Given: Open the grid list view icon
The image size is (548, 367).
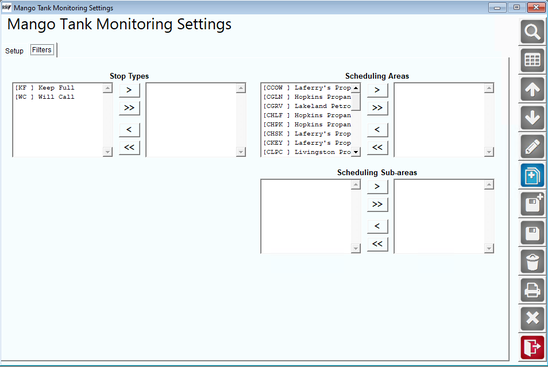Looking at the screenshot, I should pos(532,60).
